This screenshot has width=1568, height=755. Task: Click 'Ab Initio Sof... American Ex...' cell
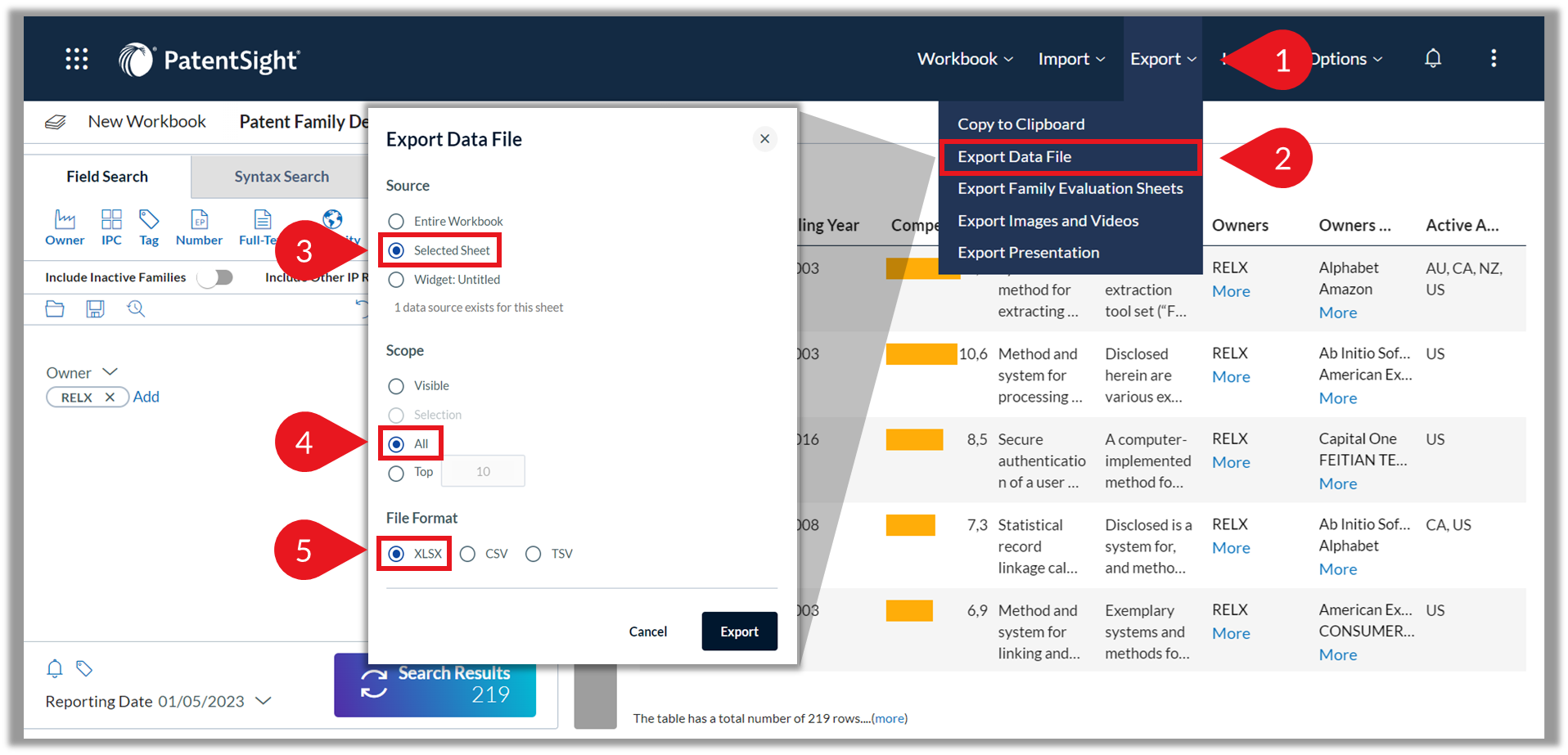pos(1365,365)
